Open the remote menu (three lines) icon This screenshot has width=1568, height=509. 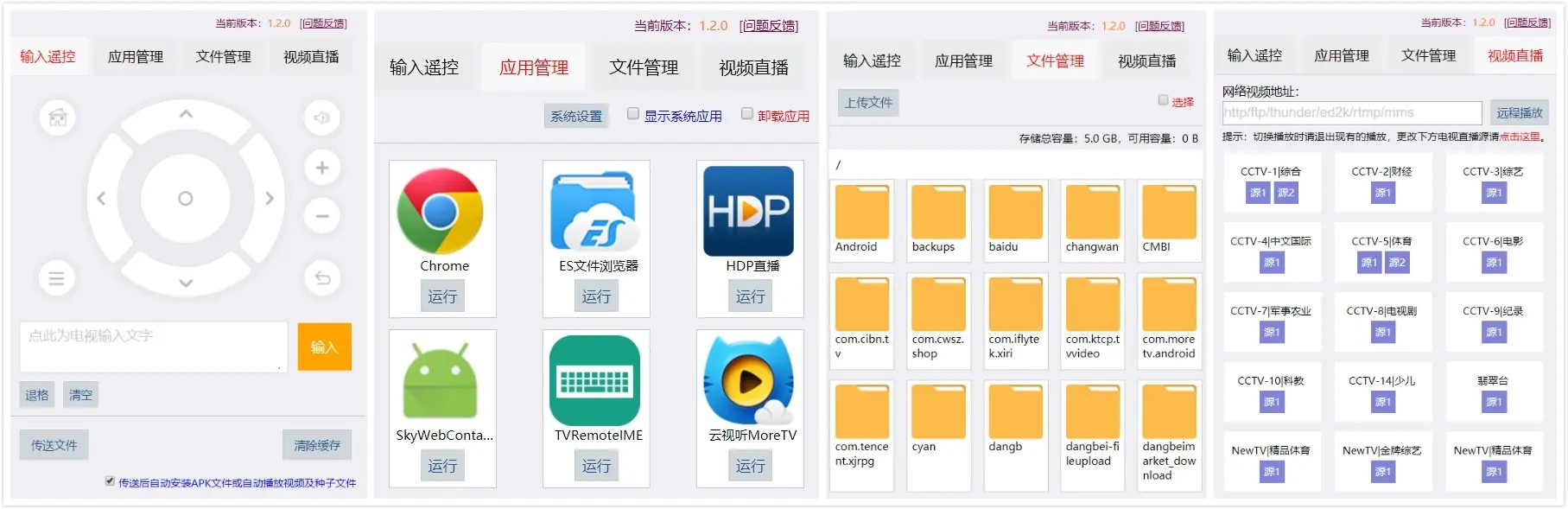56,278
